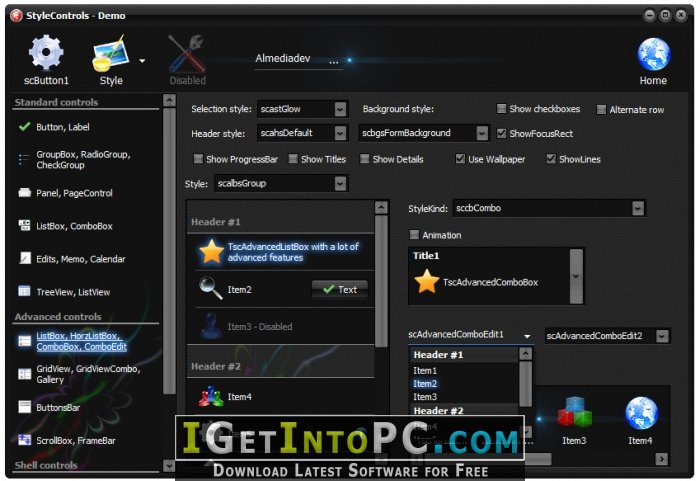
Task: Click the Almediadev text edit field
Action: [x=298, y=59]
